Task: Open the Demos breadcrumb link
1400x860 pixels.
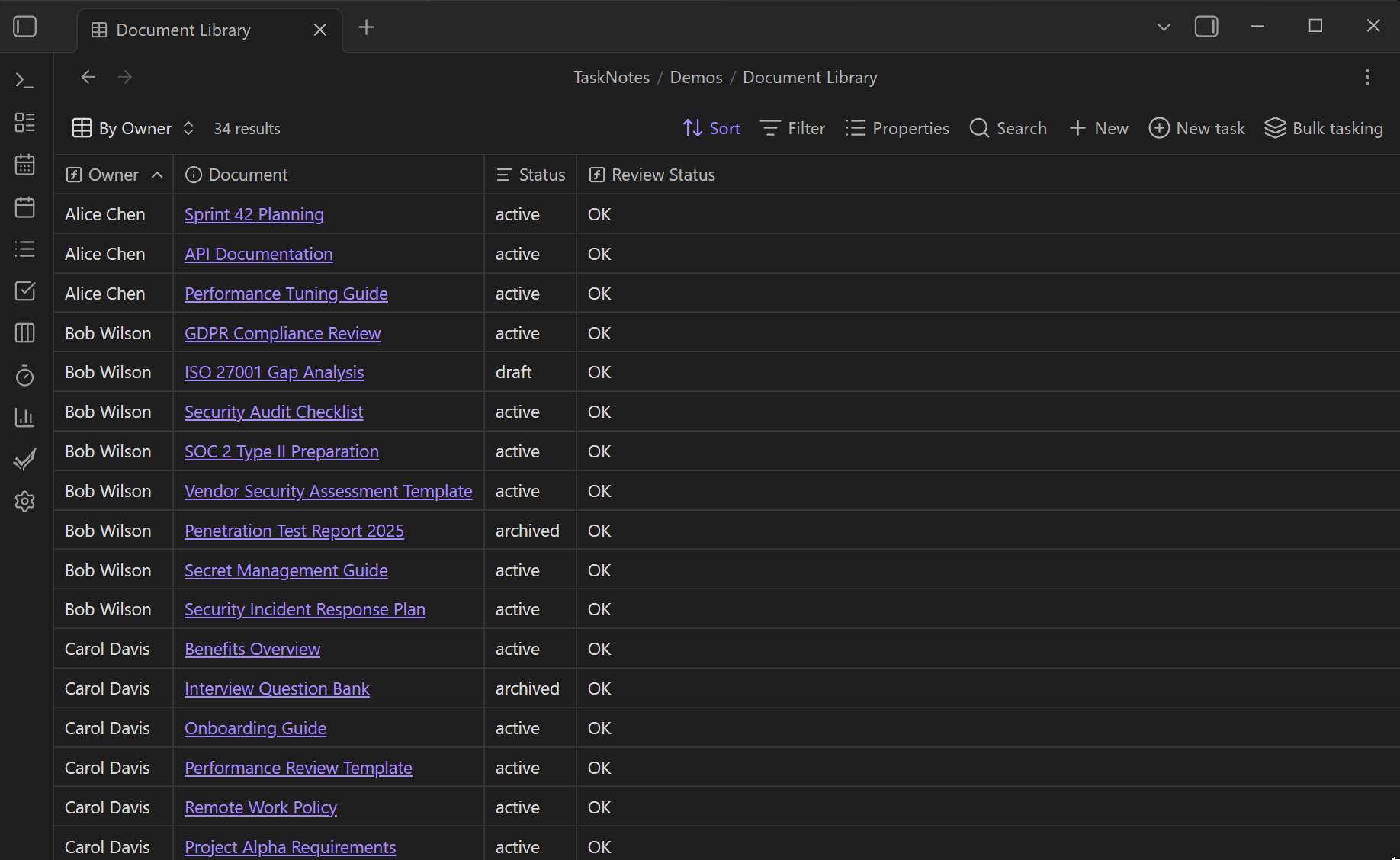Action: coord(695,76)
